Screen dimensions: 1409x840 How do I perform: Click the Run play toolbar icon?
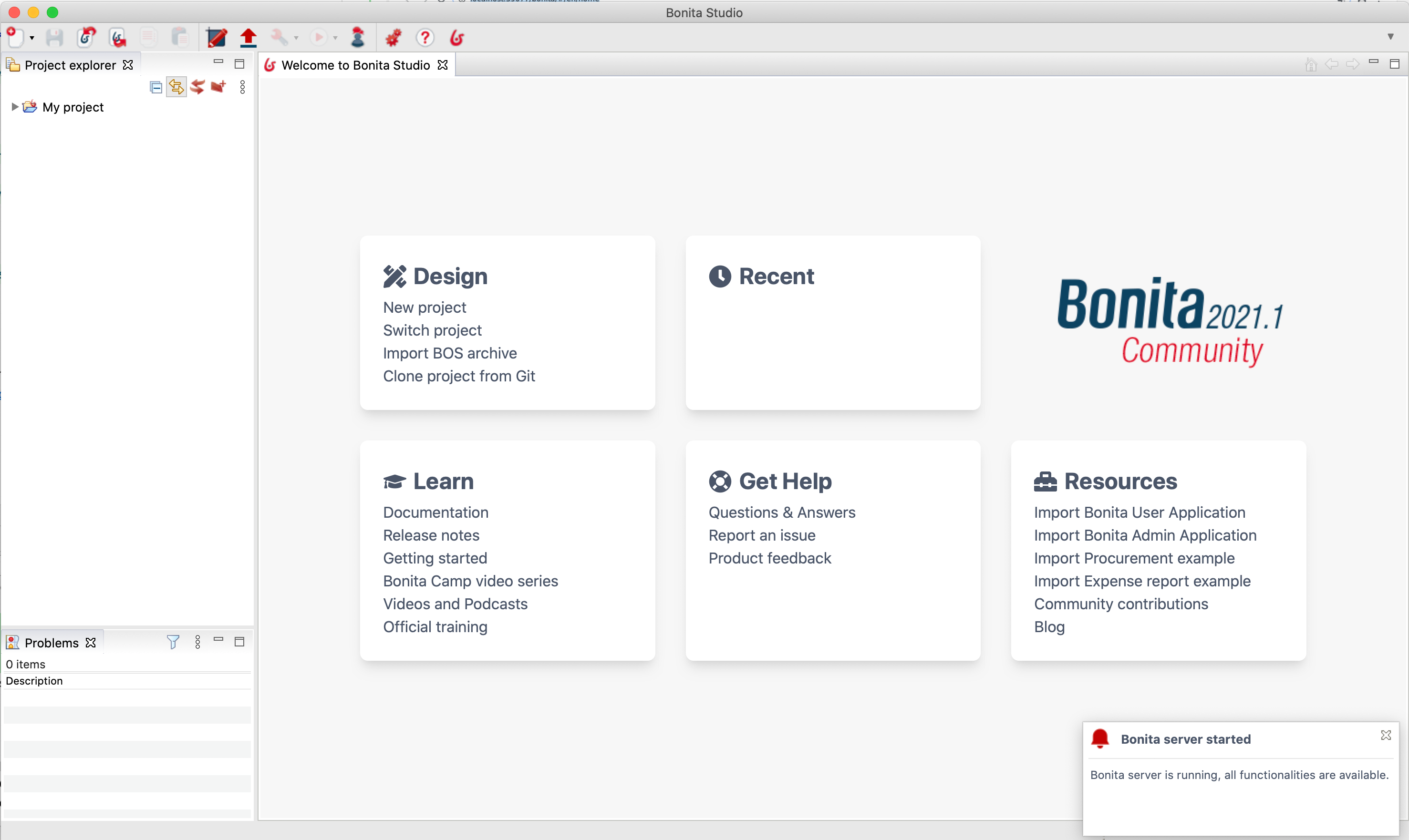(x=318, y=37)
